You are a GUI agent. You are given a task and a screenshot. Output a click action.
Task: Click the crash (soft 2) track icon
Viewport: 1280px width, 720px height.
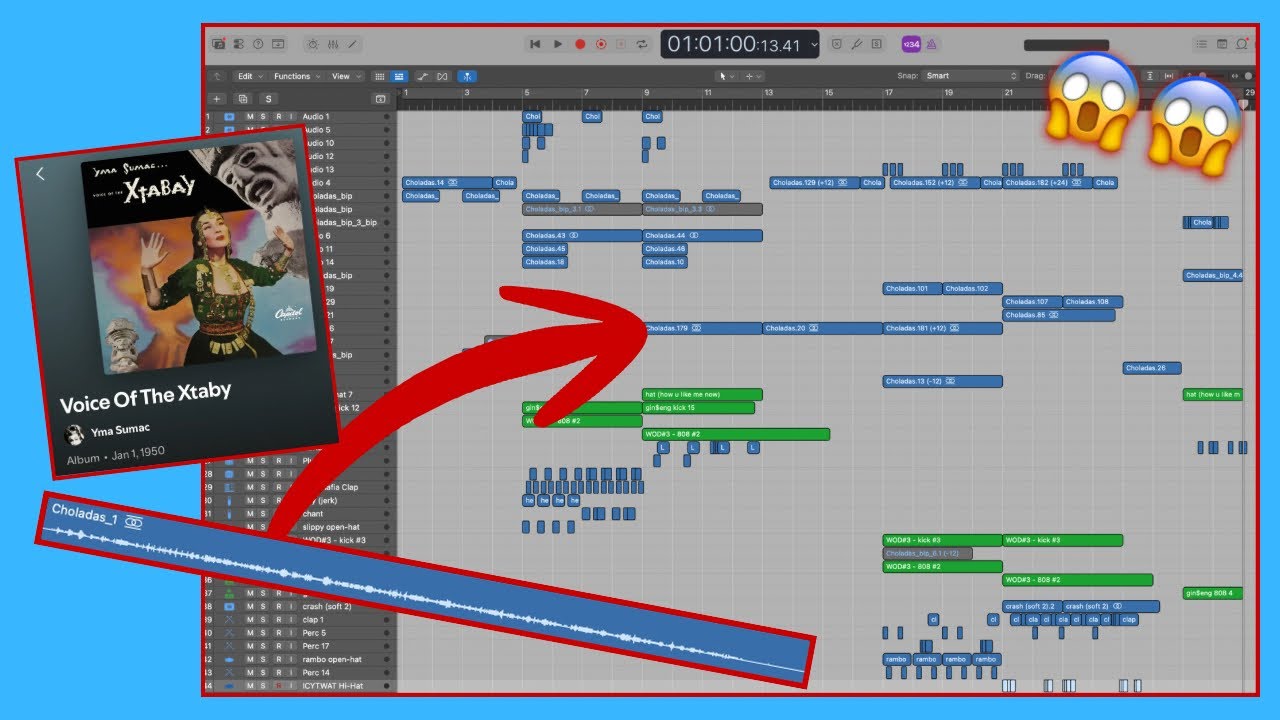(x=229, y=607)
